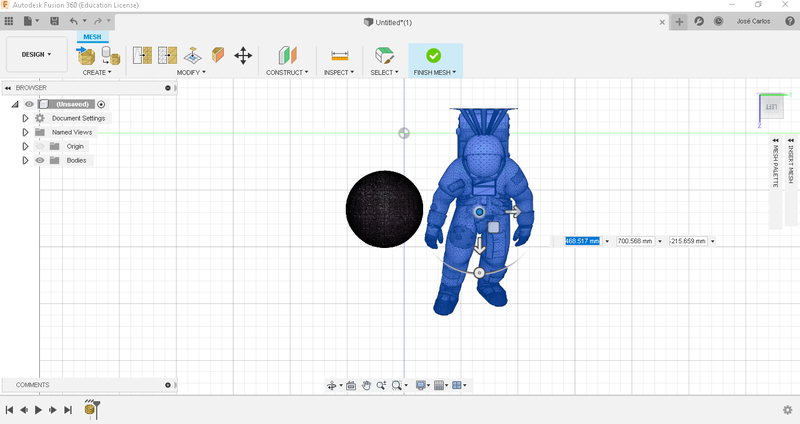Viewport: 800px width, 424px height.
Task: Hide the Bodies folder with eye icon
Action: point(40,160)
